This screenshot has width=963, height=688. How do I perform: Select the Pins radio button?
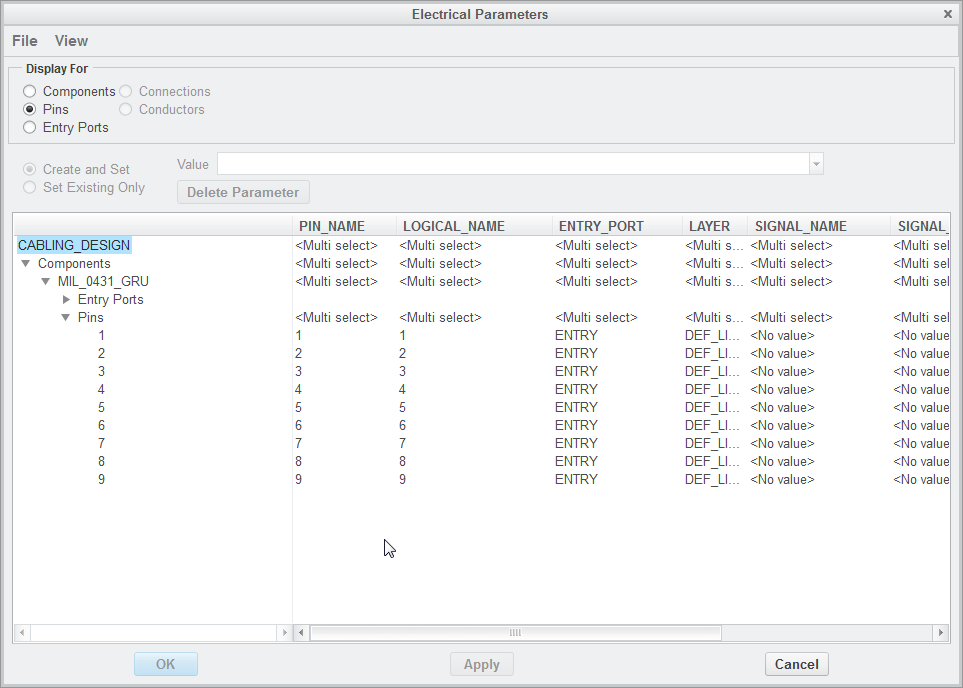coord(29,109)
